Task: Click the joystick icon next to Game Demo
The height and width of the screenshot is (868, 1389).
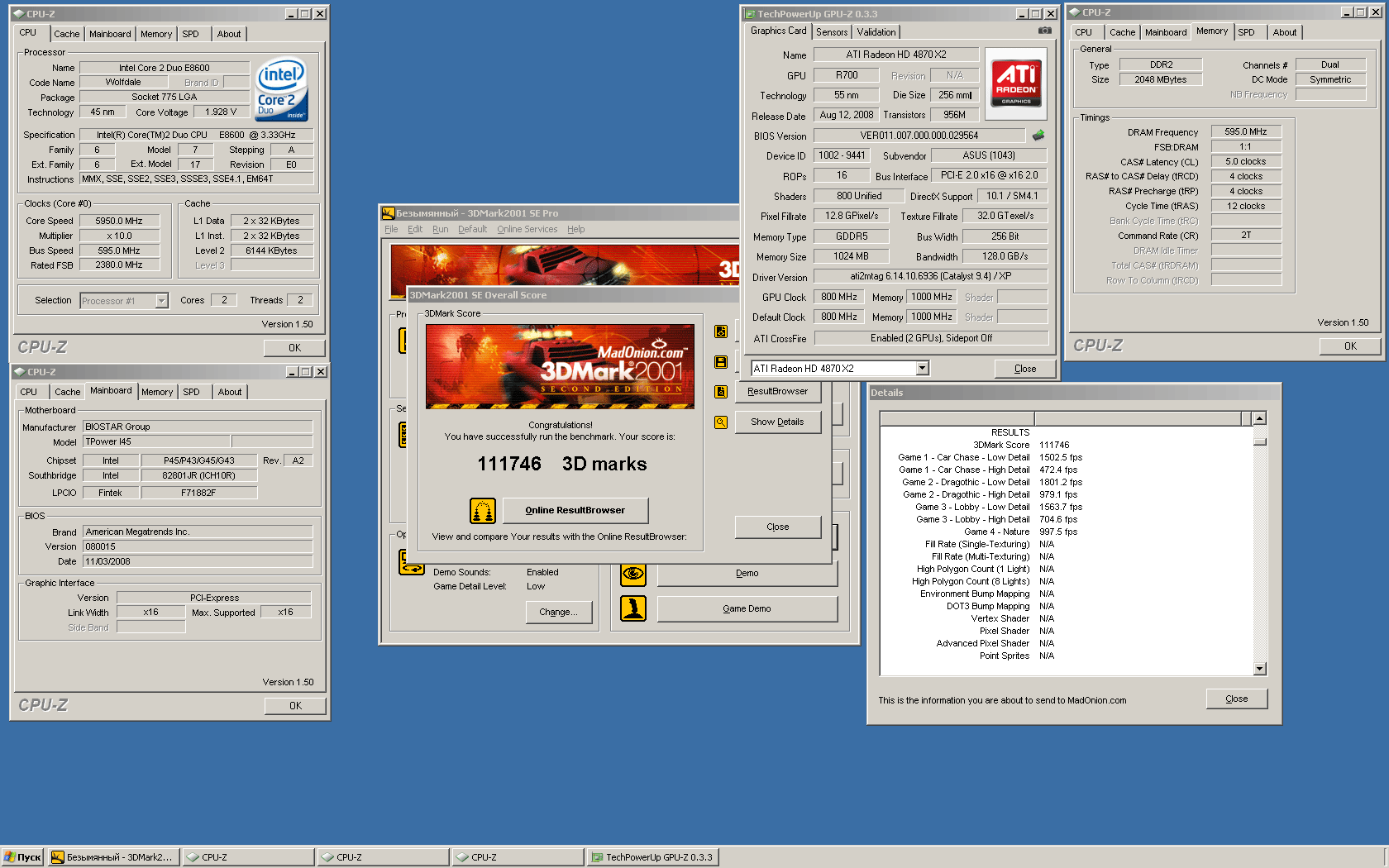Action: [x=633, y=608]
